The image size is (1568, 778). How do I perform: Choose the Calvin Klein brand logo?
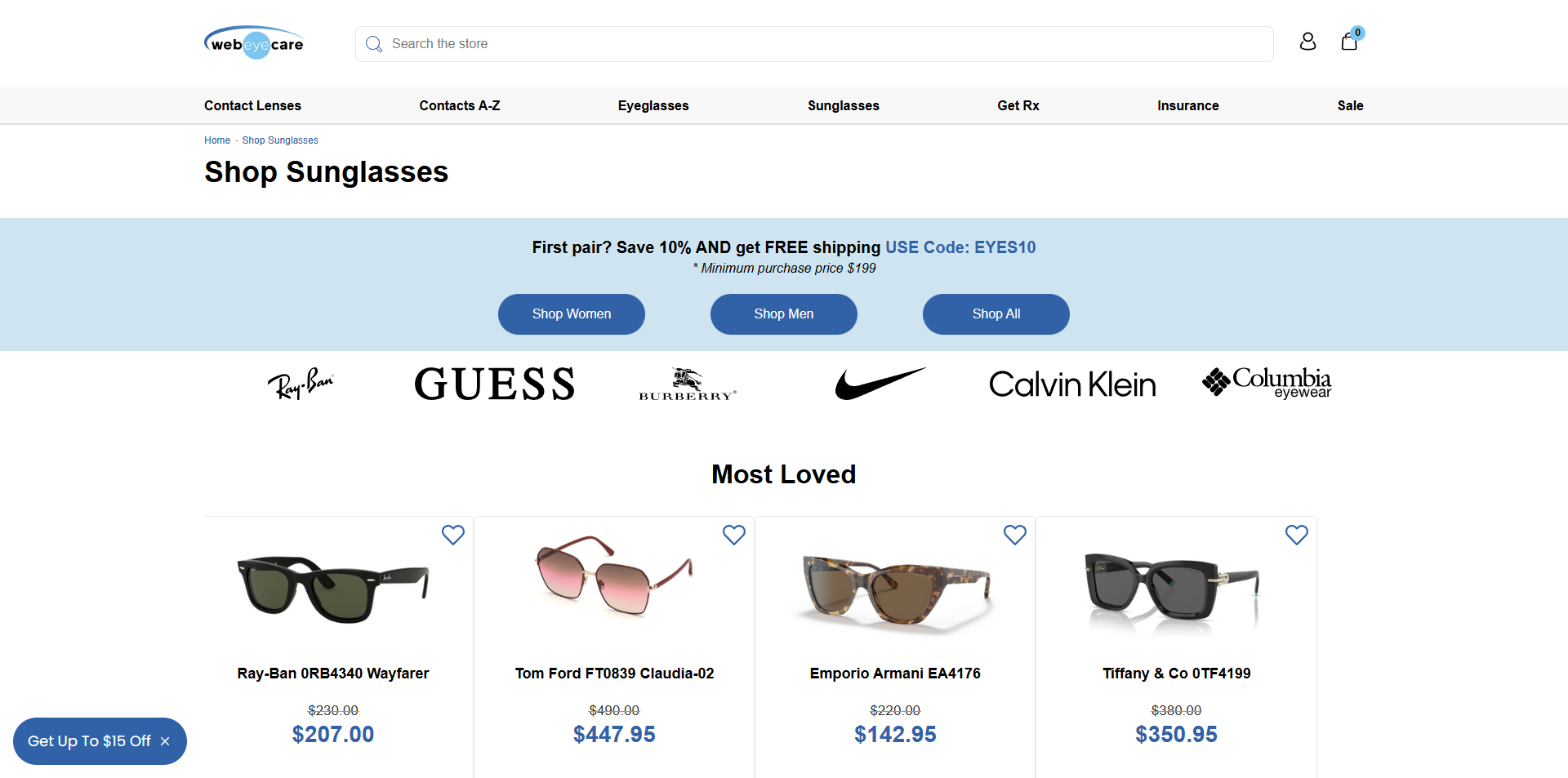1071,385
